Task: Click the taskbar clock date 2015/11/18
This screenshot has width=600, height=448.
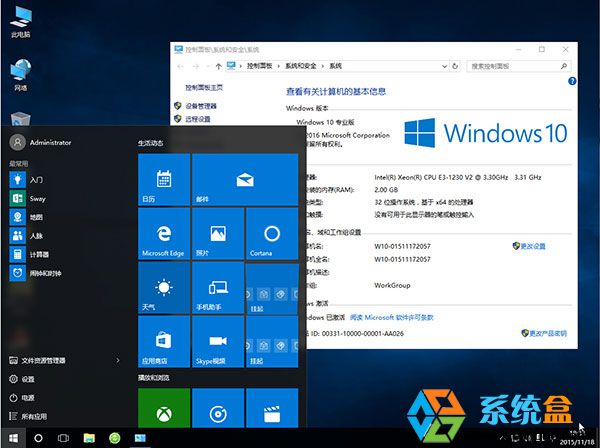Action: tap(577, 442)
